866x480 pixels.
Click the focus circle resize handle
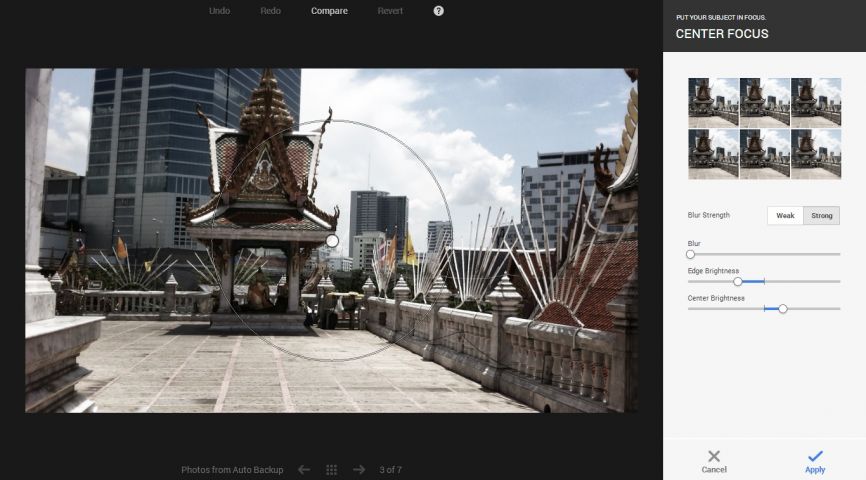coord(332,240)
